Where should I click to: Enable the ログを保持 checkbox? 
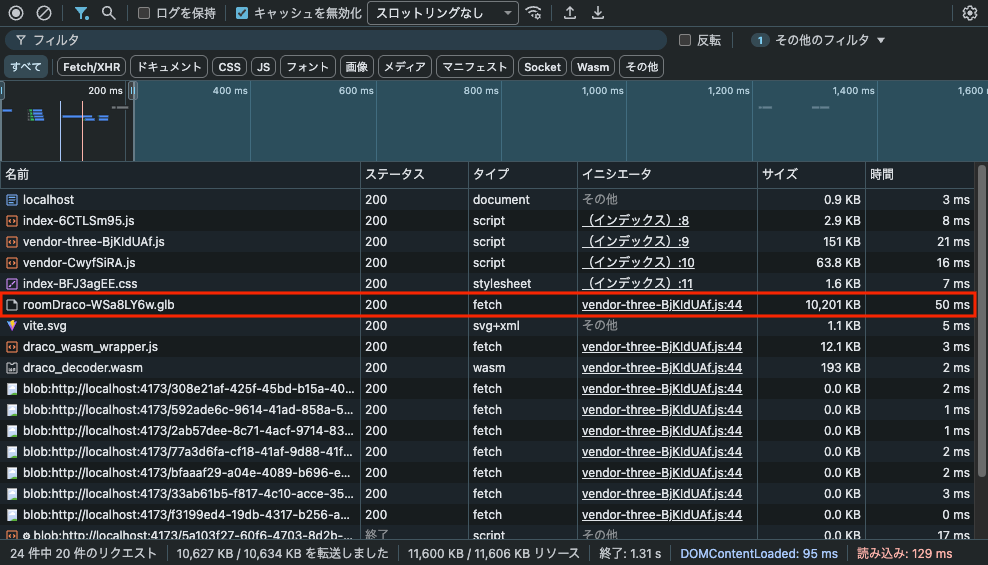144,13
